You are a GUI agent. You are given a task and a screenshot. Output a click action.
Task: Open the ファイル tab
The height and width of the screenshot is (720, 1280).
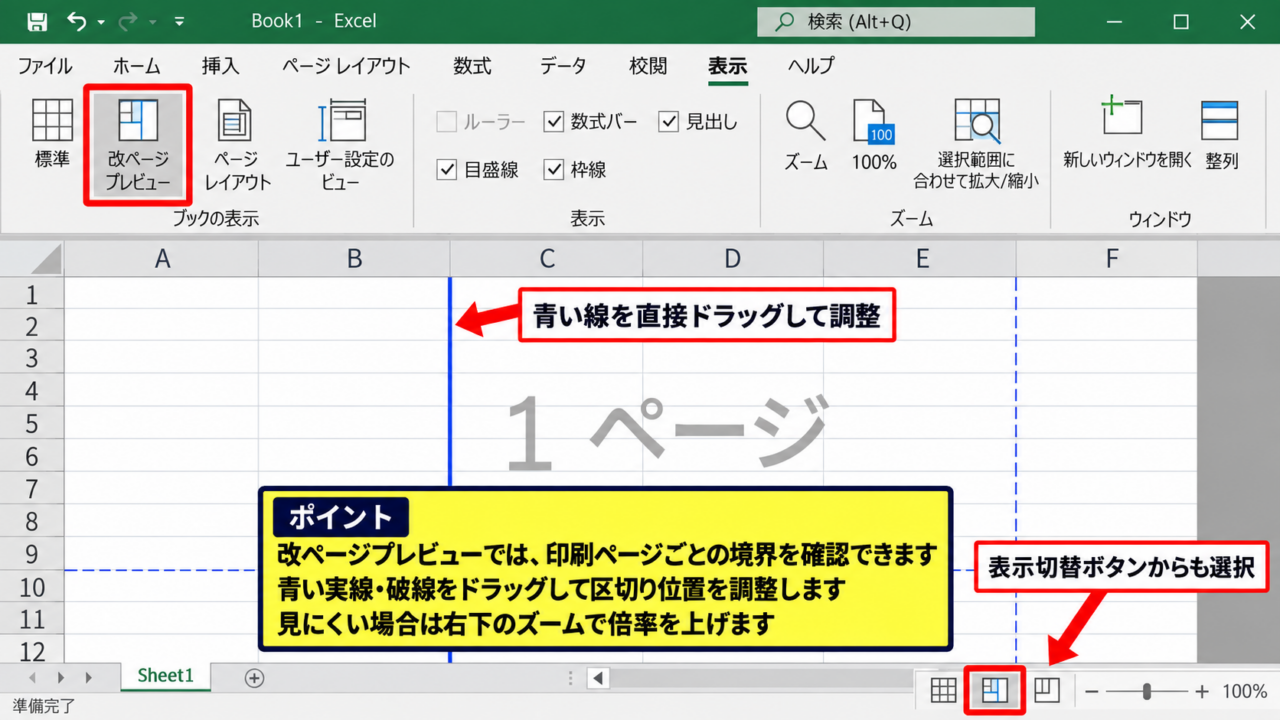(x=45, y=66)
